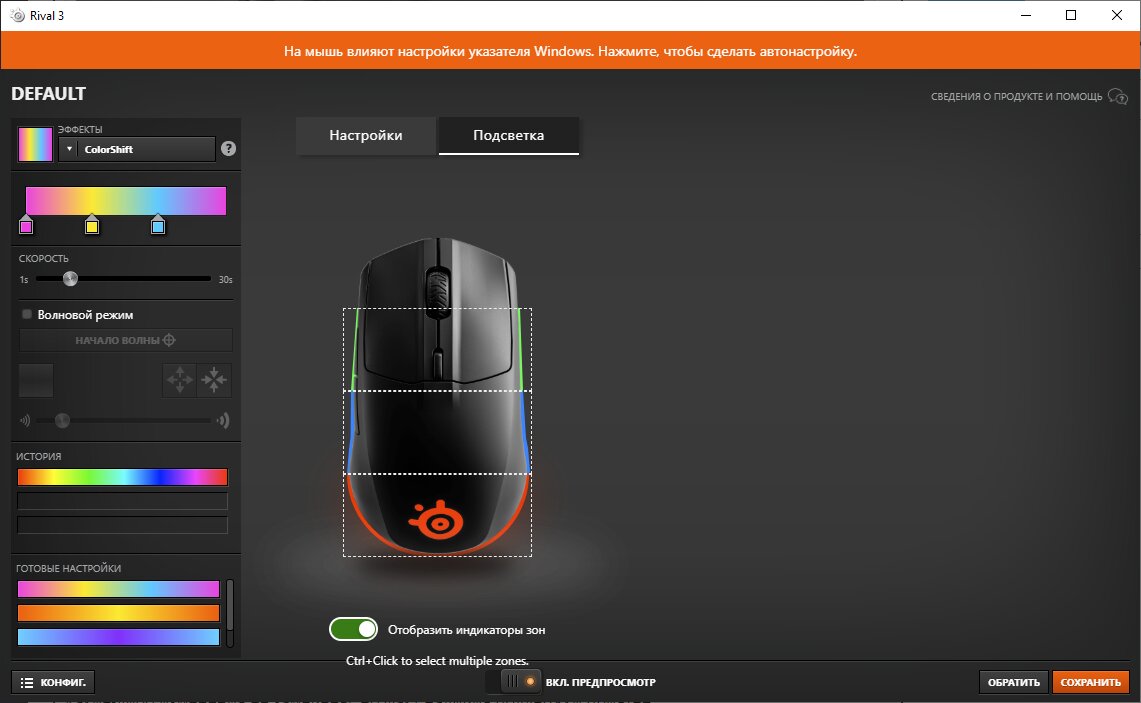
Task: Click the speed slider handle
Action: (x=70, y=279)
